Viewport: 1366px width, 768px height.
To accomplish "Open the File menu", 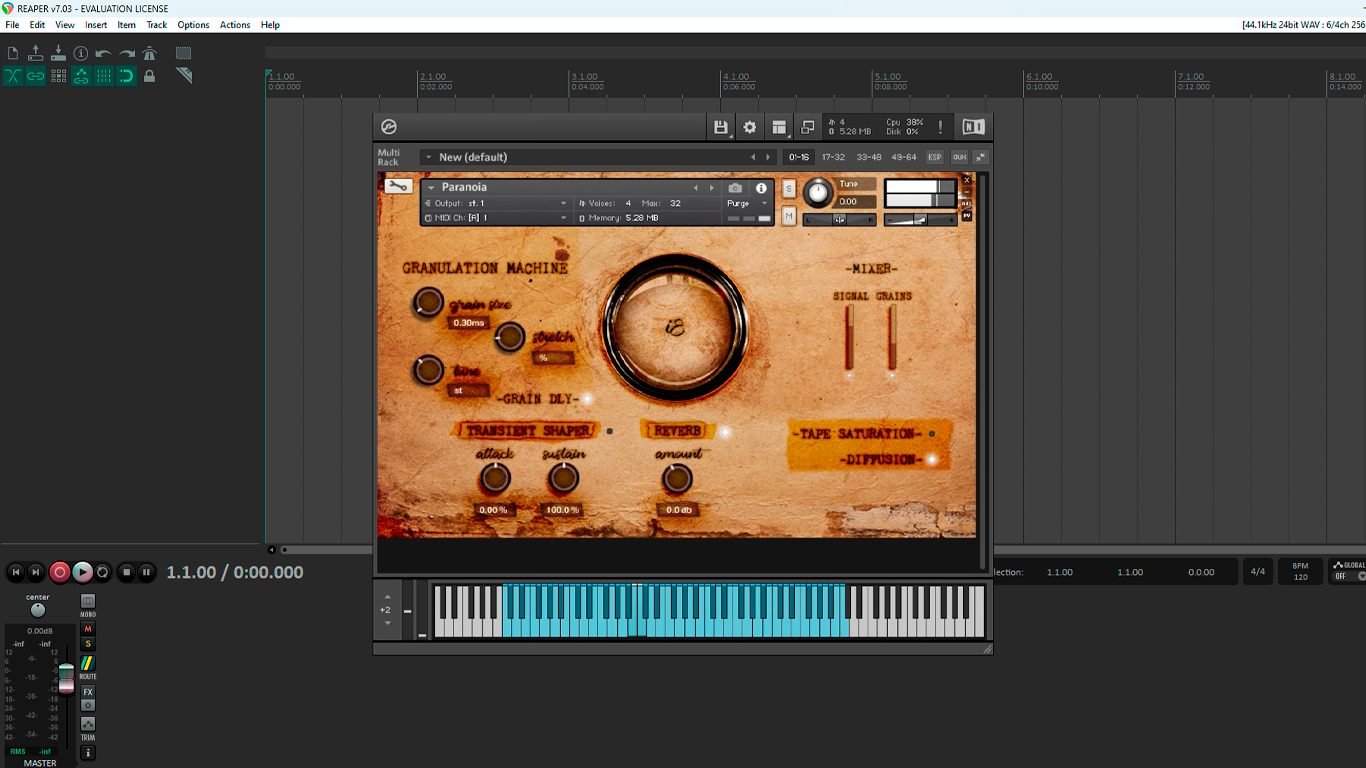I will coord(12,25).
